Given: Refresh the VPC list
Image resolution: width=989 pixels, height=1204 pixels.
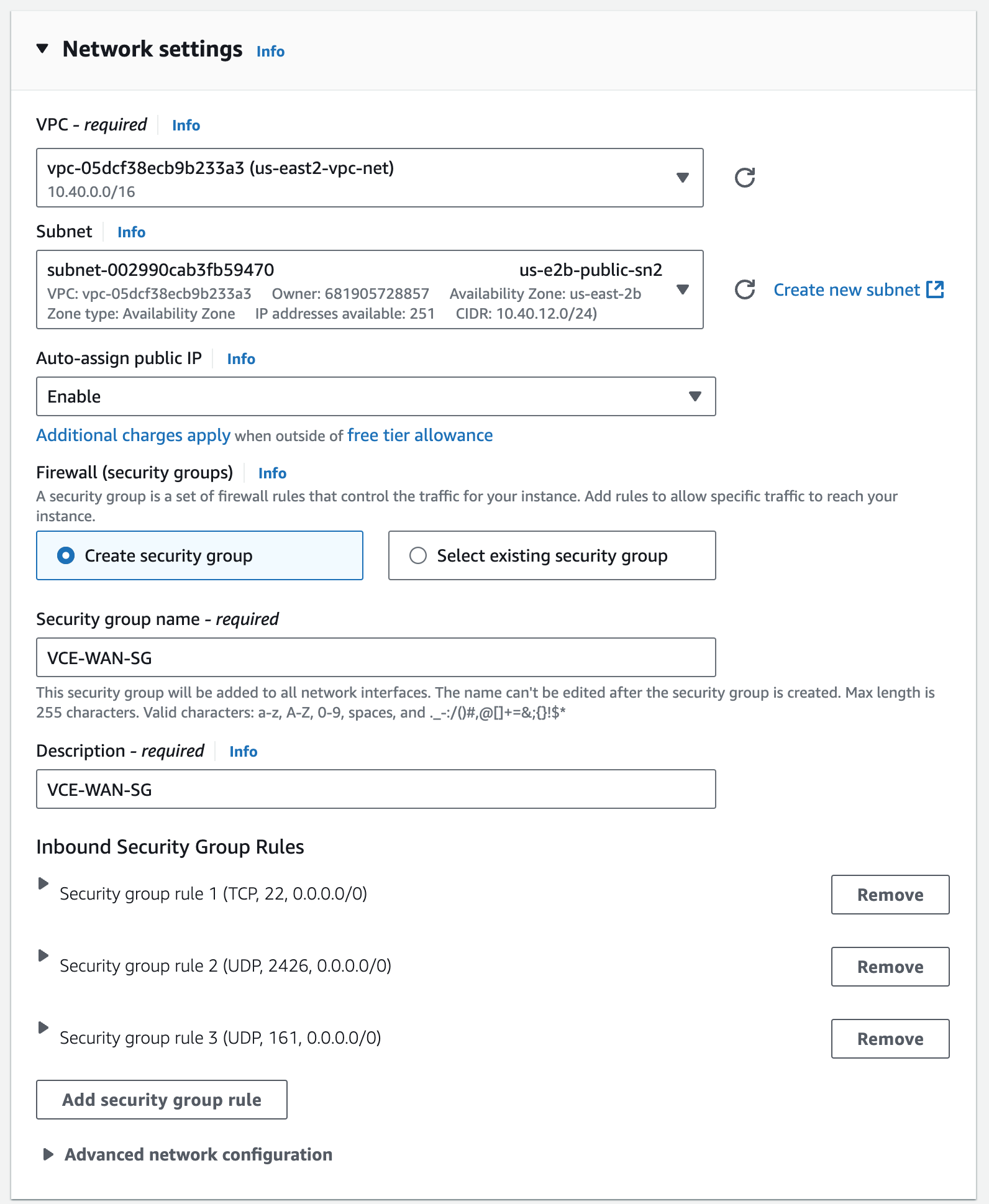Looking at the screenshot, I should click(x=744, y=178).
